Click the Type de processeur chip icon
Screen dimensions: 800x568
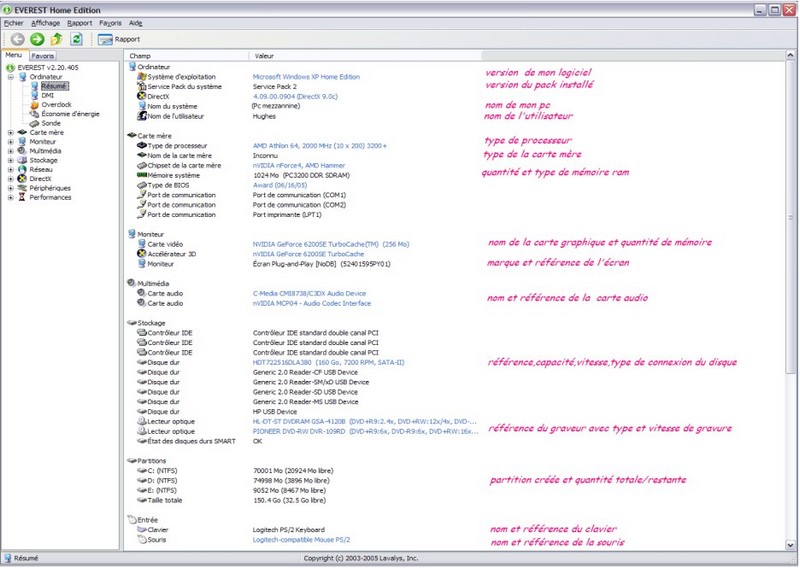tap(142, 145)
